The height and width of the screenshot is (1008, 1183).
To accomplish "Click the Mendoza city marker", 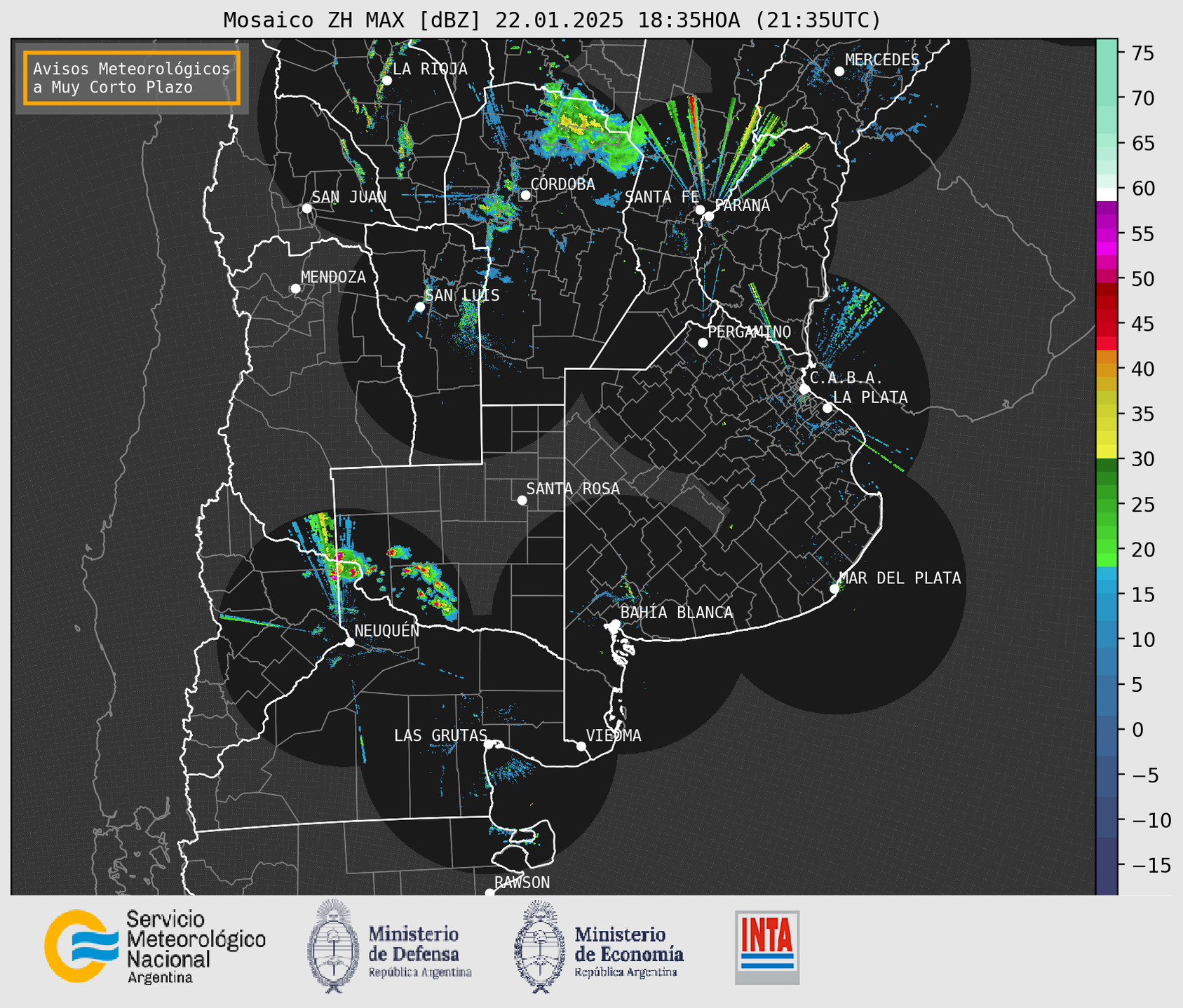I will click(295, 289).
